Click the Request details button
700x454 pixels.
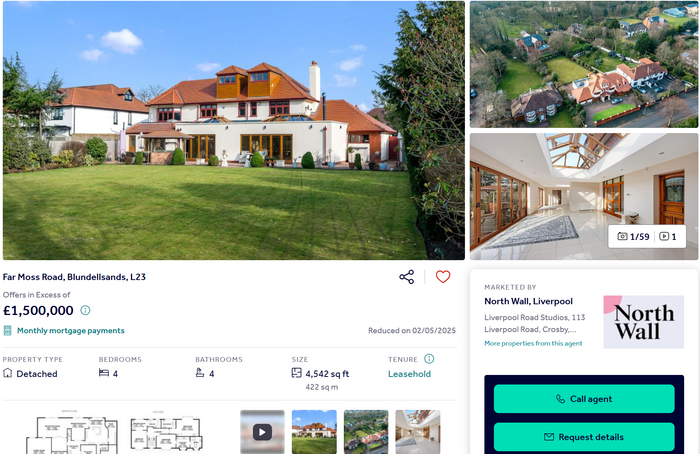pos(584,437)
